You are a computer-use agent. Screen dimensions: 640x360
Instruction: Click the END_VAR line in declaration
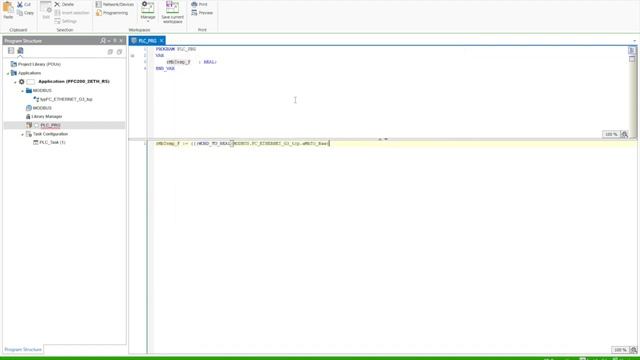pyautogui.click(x=165, y=69)
